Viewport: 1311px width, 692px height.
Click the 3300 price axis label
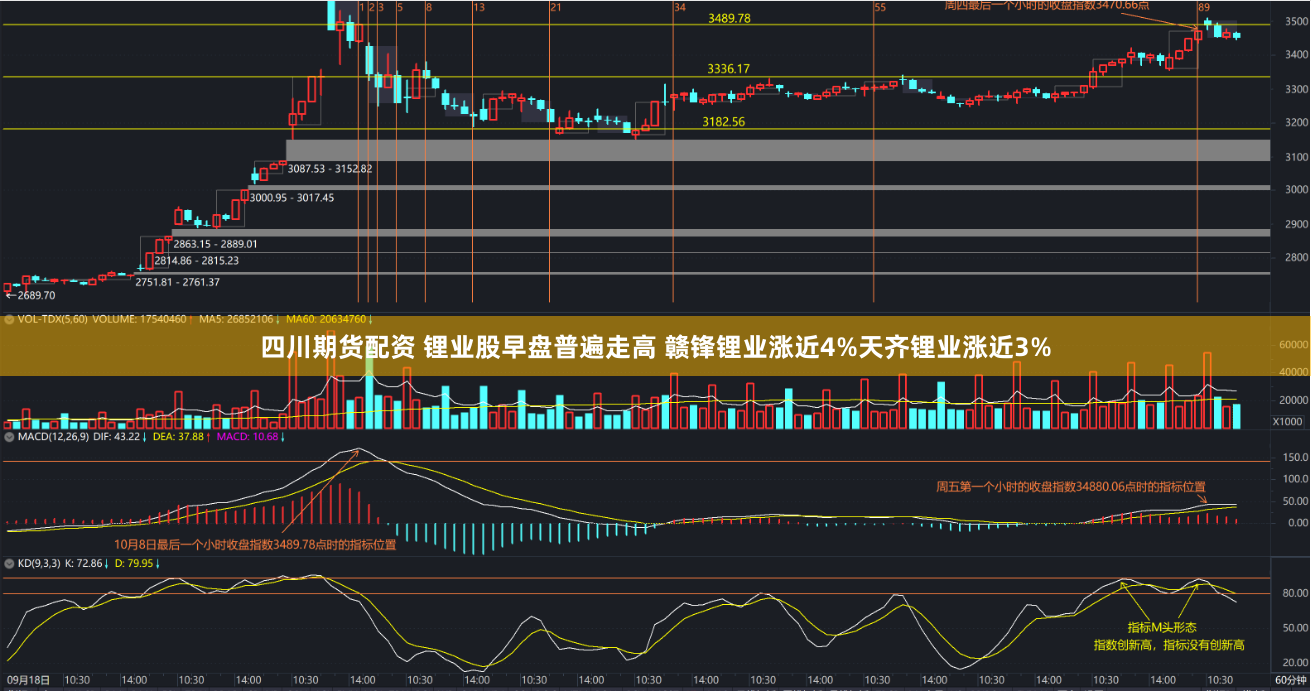1297,89
